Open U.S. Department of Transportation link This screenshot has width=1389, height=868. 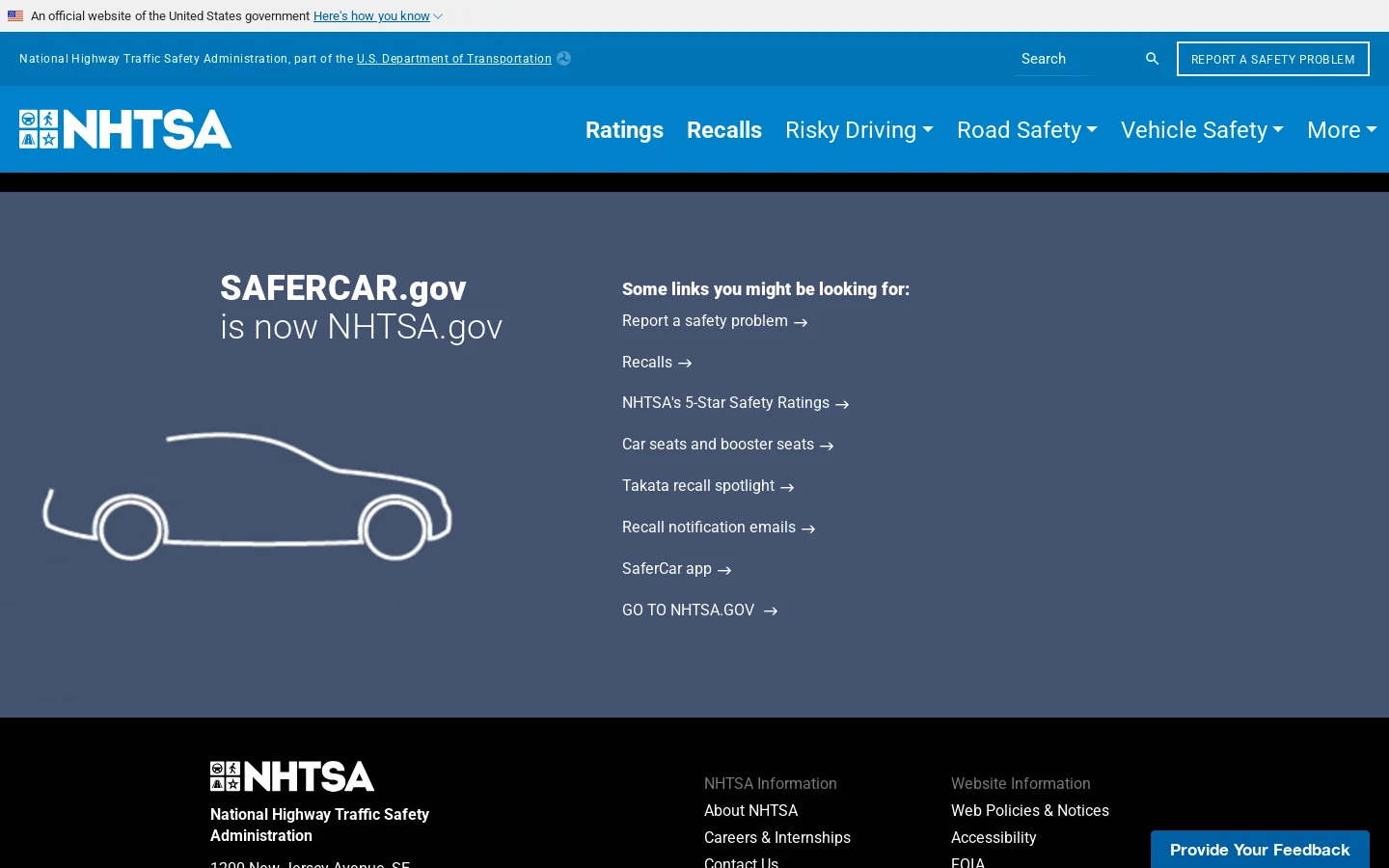[454, 59]
